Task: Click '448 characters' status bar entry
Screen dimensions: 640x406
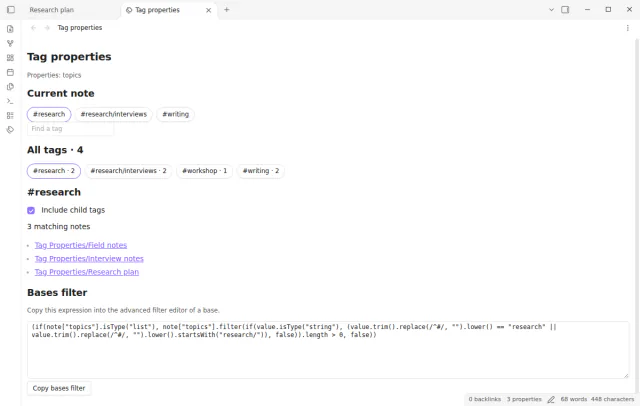Action: (612, 399)
